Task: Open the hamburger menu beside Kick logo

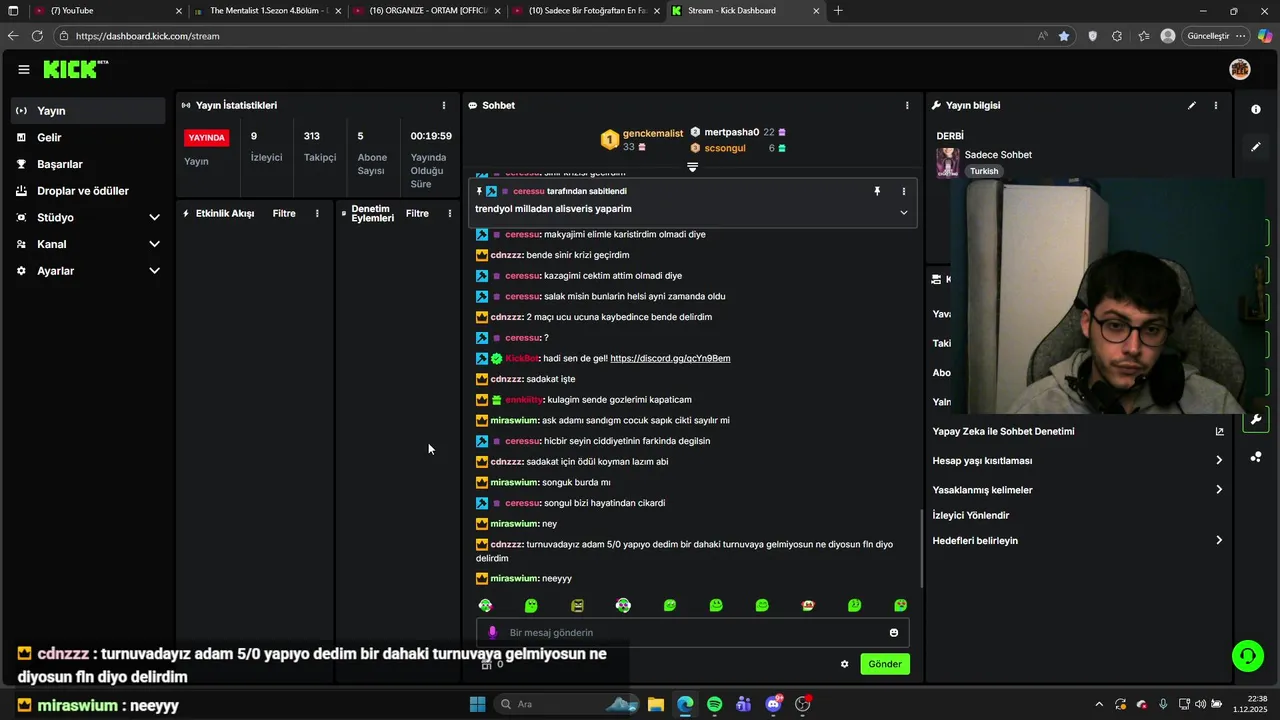Action: click(x=24, y=69)
